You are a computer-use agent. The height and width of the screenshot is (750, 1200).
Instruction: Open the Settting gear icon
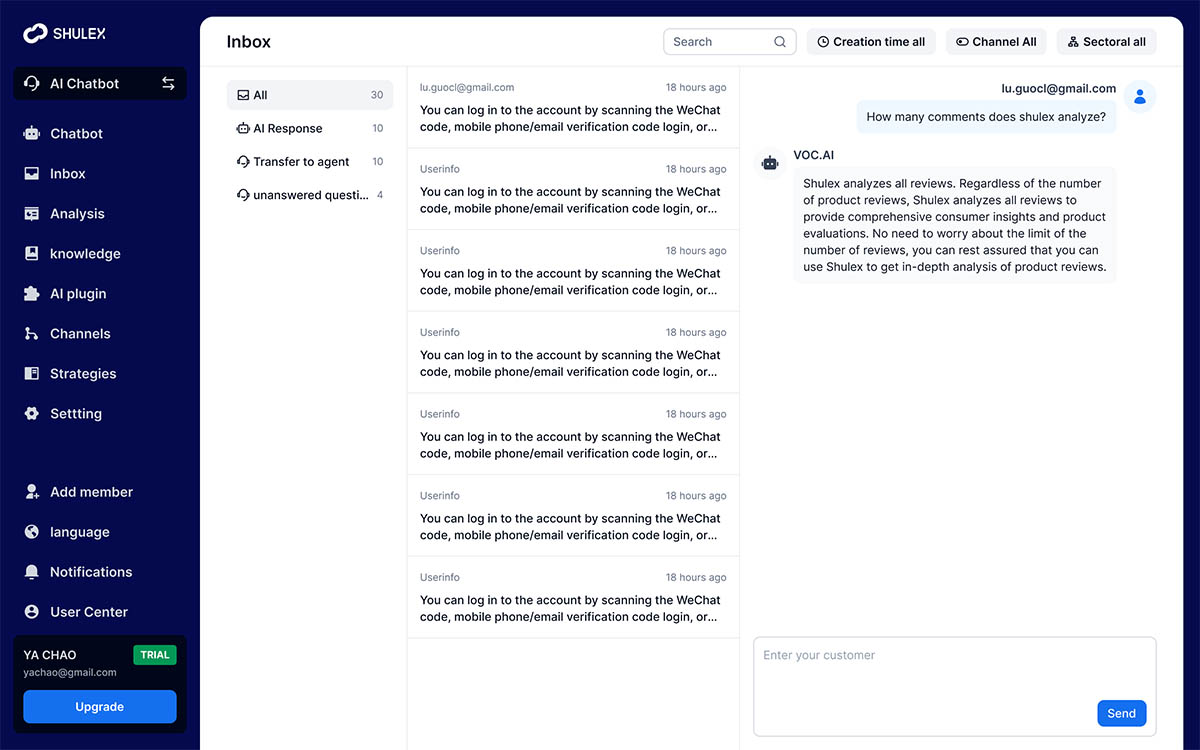32,414
